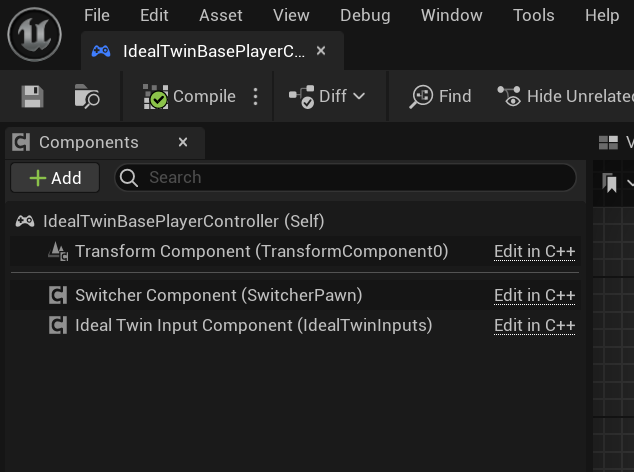Viewport: 634px width, 472px height.
Task: Click the Transform Component icon
Action: pos(58,252)
